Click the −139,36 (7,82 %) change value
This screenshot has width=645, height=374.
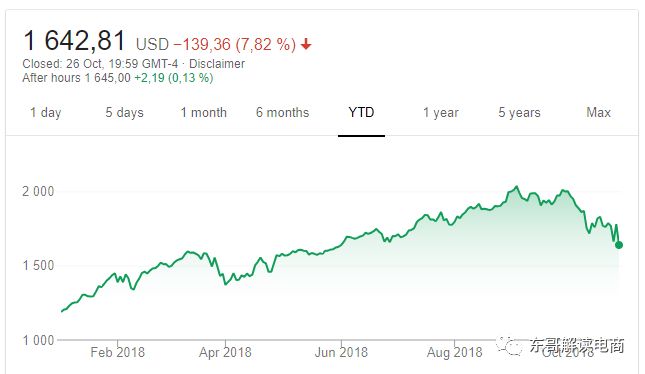tap(234, 44)
